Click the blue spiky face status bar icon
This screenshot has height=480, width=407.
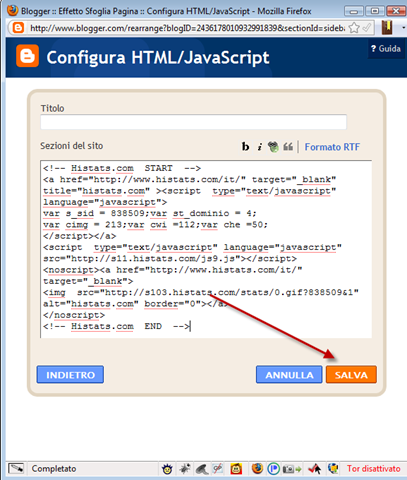click(167, 469)
